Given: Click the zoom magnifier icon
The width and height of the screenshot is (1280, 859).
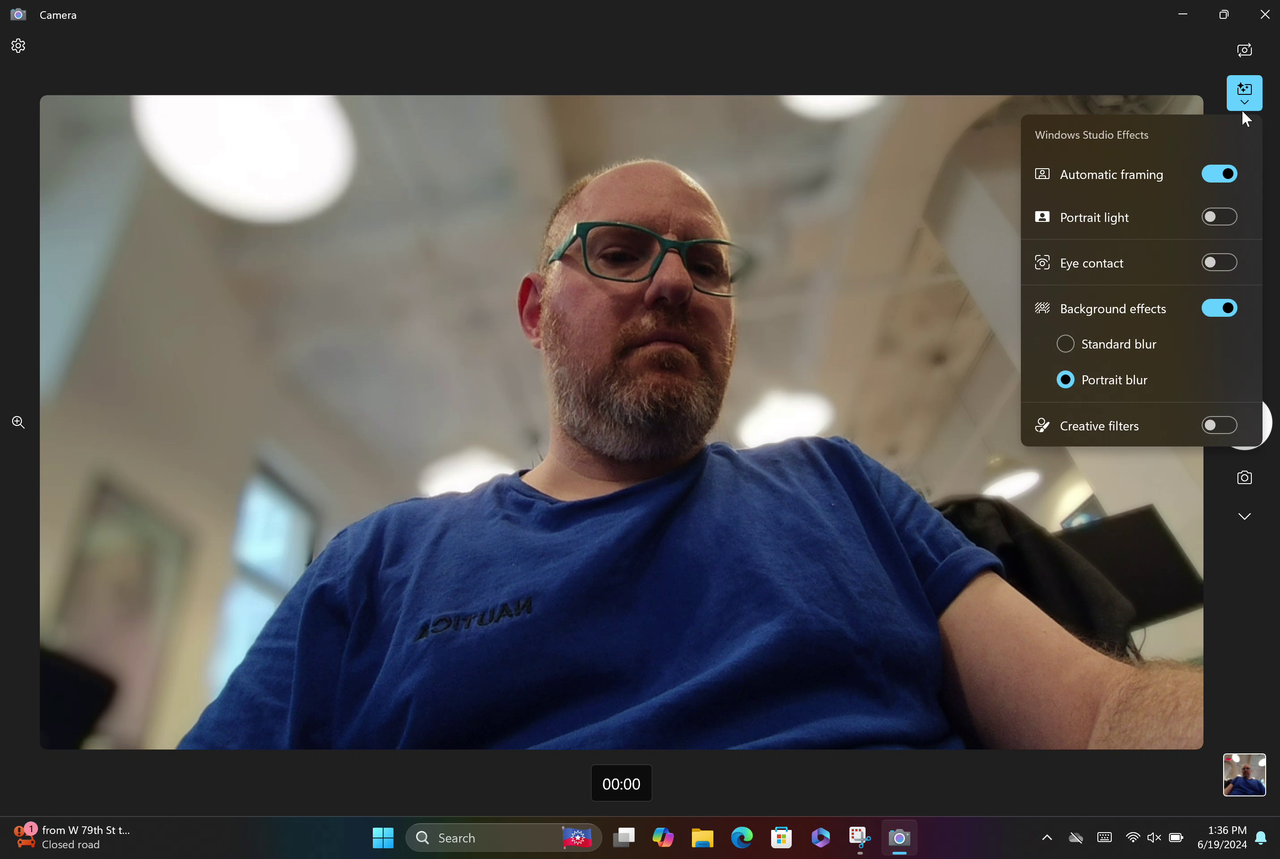Looking at the screenshot, I should tap(18, 423).
